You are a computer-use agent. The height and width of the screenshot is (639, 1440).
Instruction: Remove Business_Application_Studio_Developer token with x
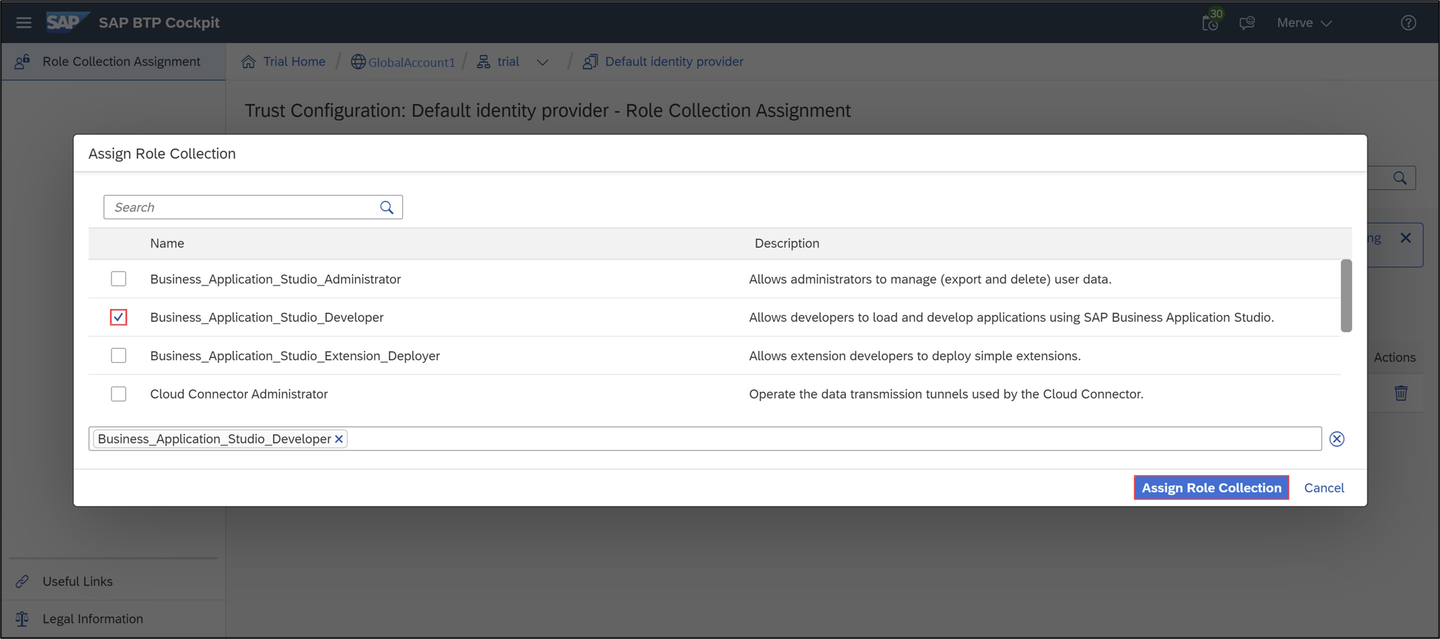[x=340, y=439]
